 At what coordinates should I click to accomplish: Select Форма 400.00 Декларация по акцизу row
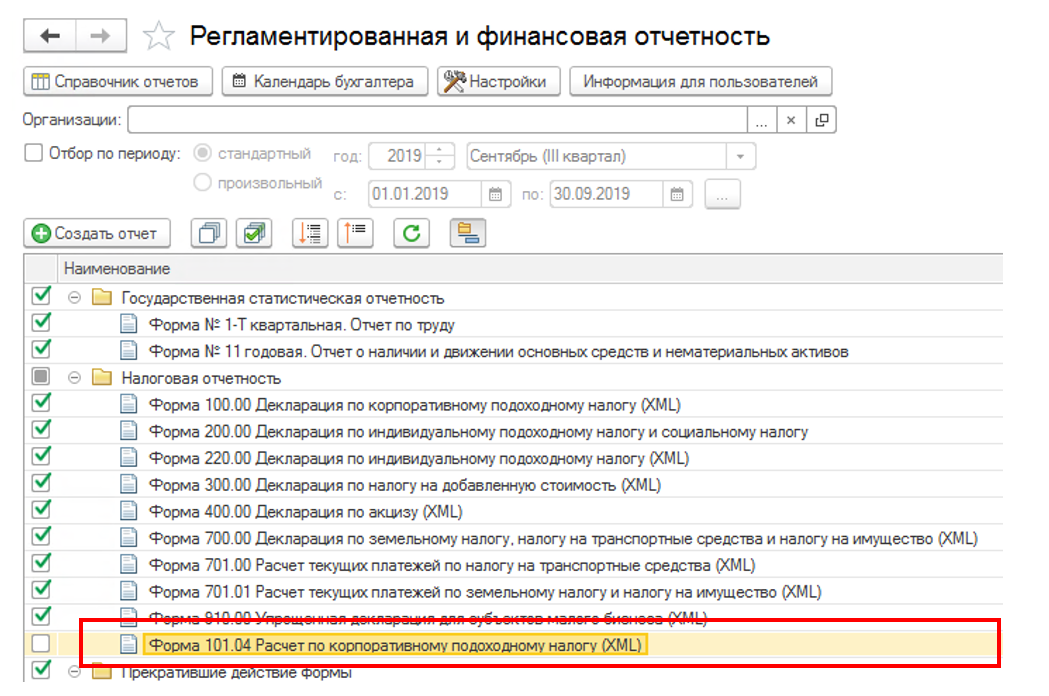305,512
